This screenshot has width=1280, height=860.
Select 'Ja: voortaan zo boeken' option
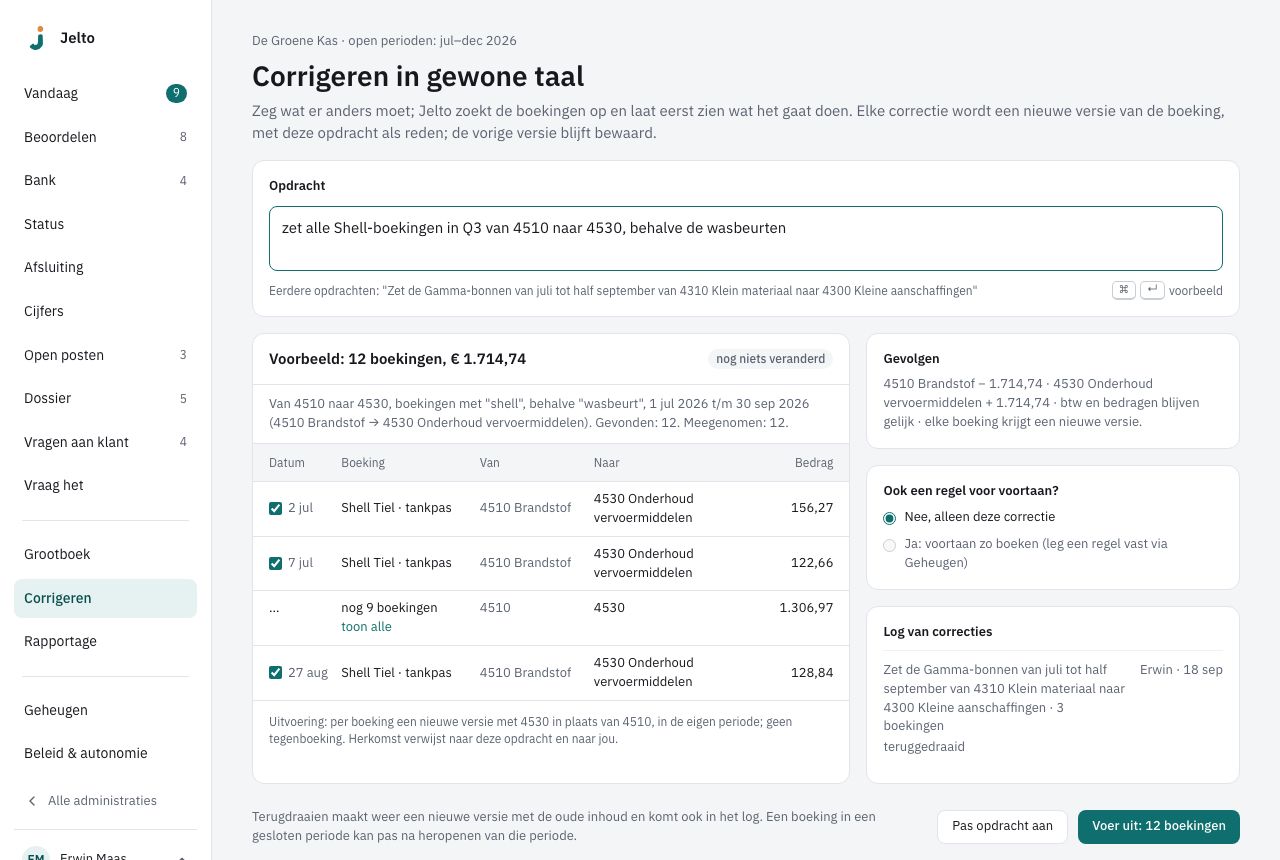[x=890, y=545]
